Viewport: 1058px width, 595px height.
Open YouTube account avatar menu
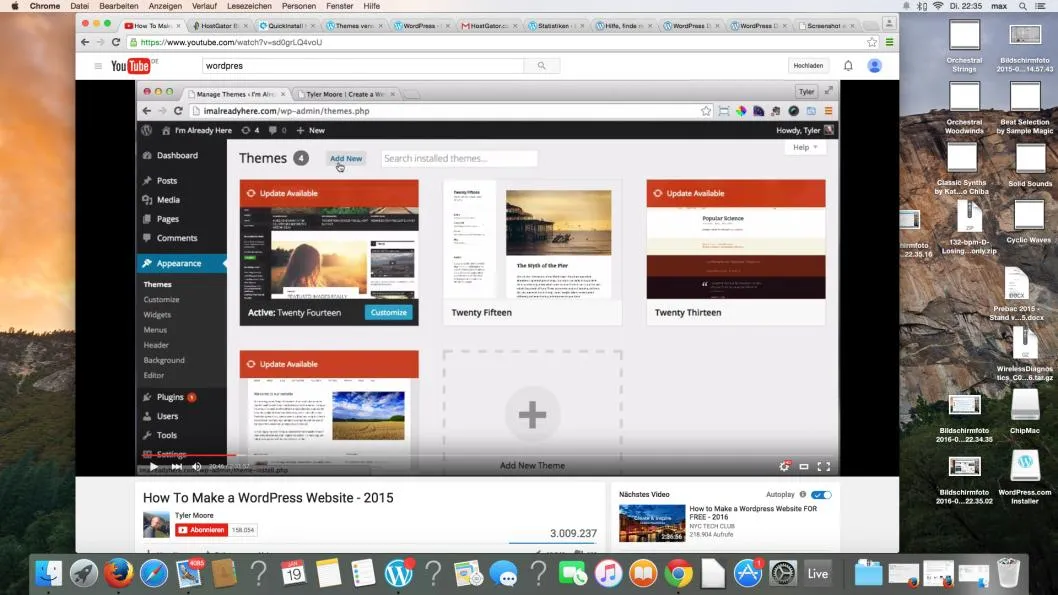874,65
